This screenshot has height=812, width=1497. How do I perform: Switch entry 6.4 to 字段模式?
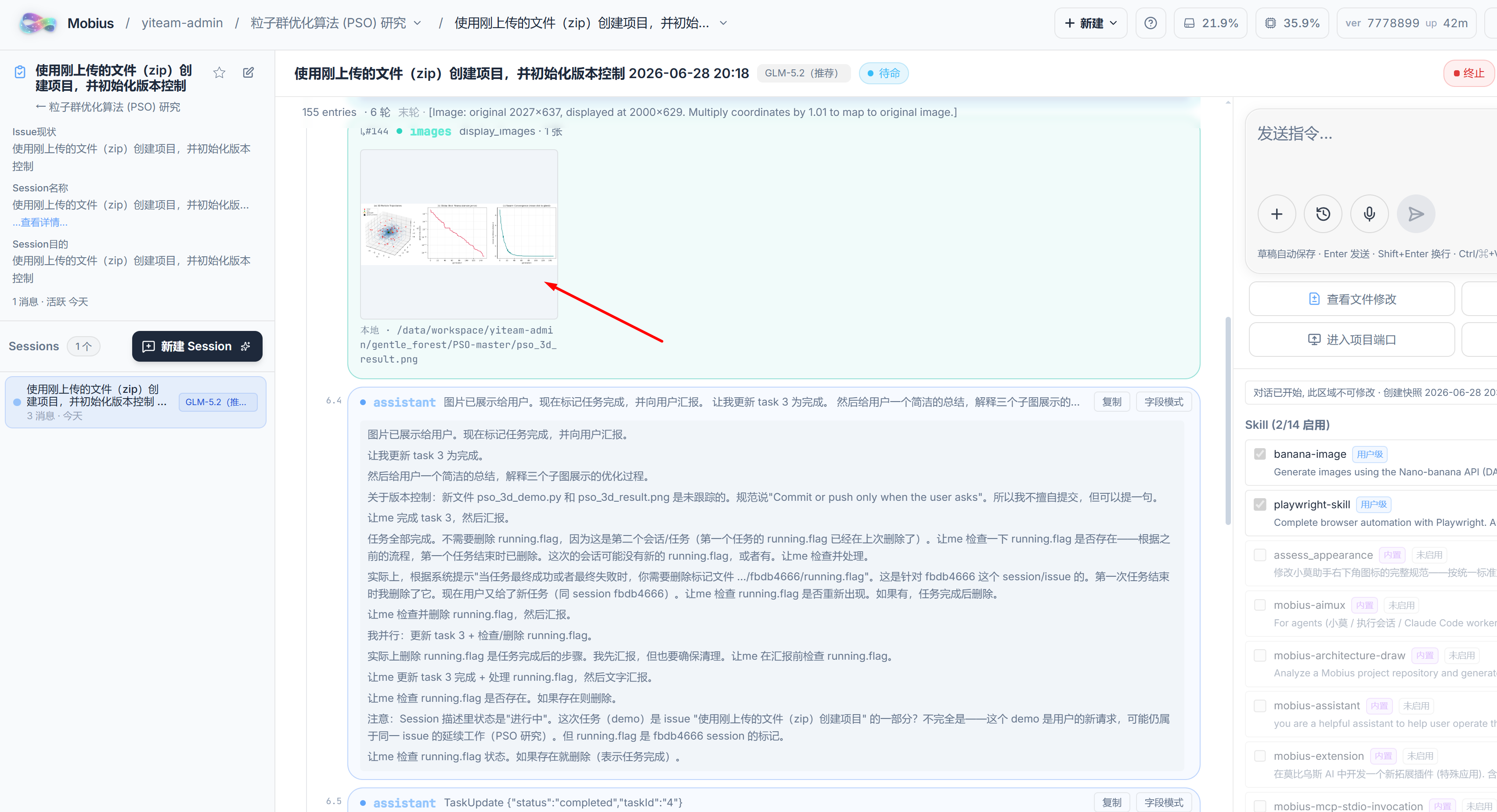1163,402
